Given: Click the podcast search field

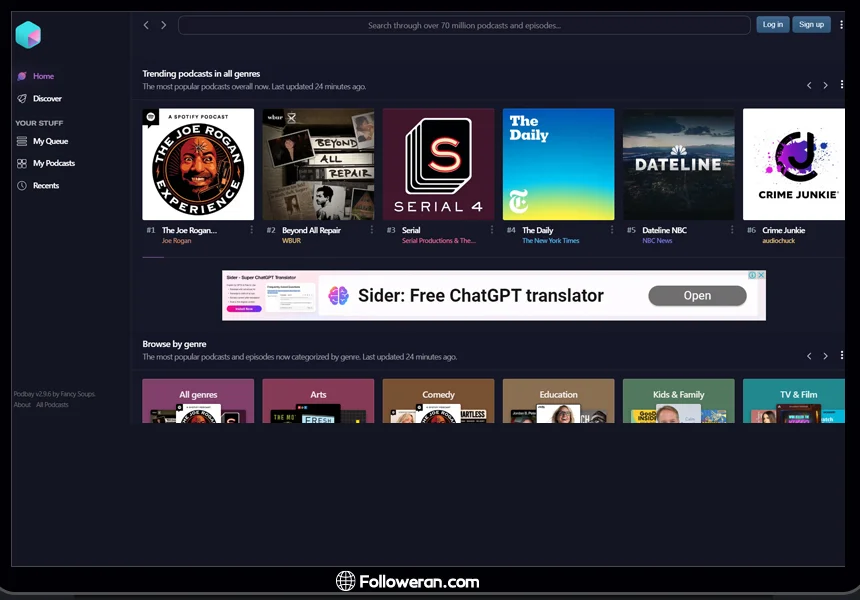Looking at the screenshot, I should click(464, 25).
